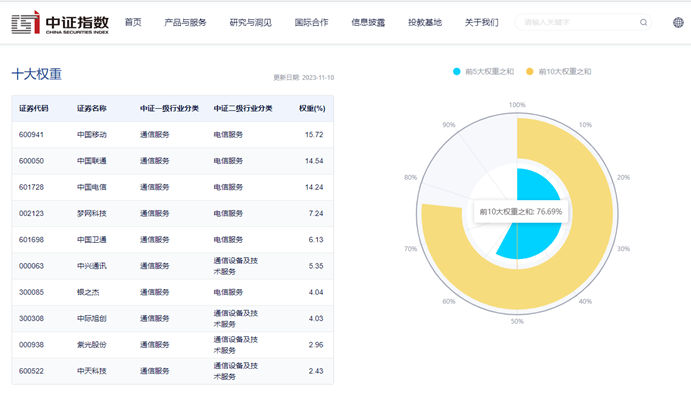Screen dimensions: 691x394
Task: Select the 中天科技 name cell
Action: pos(92,371)
